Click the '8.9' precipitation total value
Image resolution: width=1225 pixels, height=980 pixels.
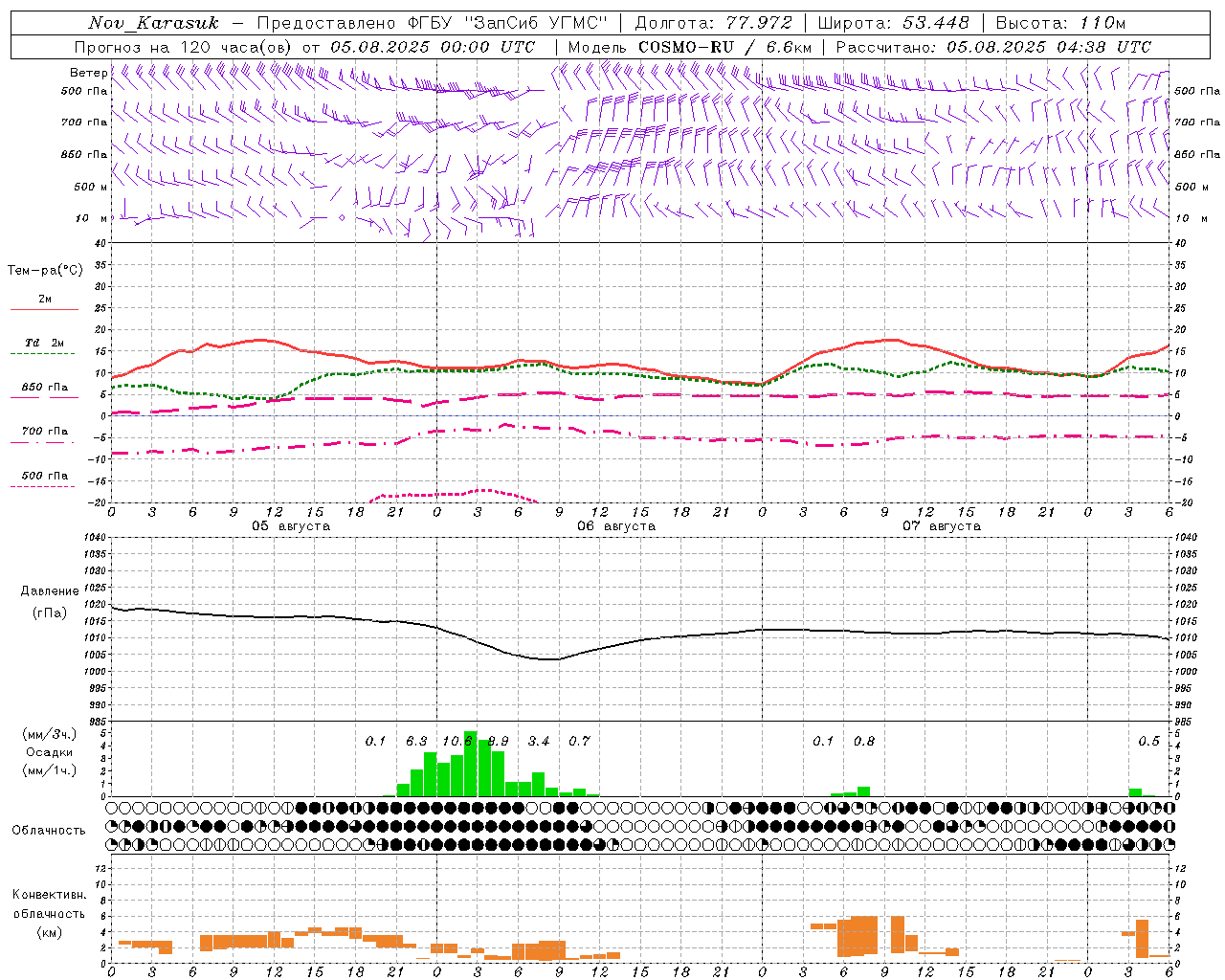(x=498, y=741)
